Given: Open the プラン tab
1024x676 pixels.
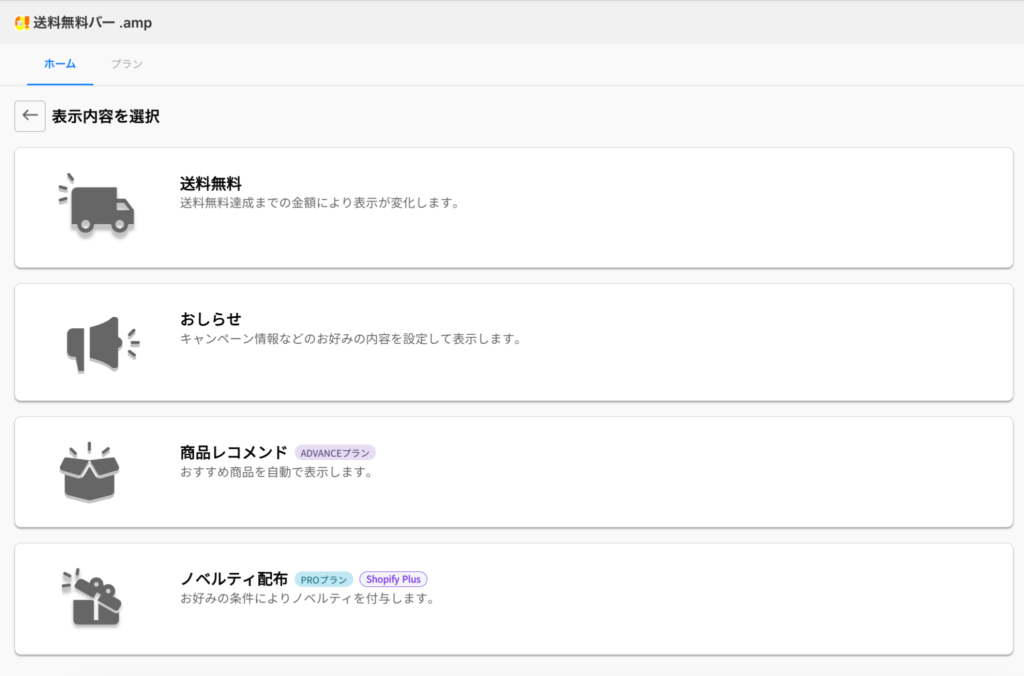Looking at the screenshot, I should tap(127, 64).
